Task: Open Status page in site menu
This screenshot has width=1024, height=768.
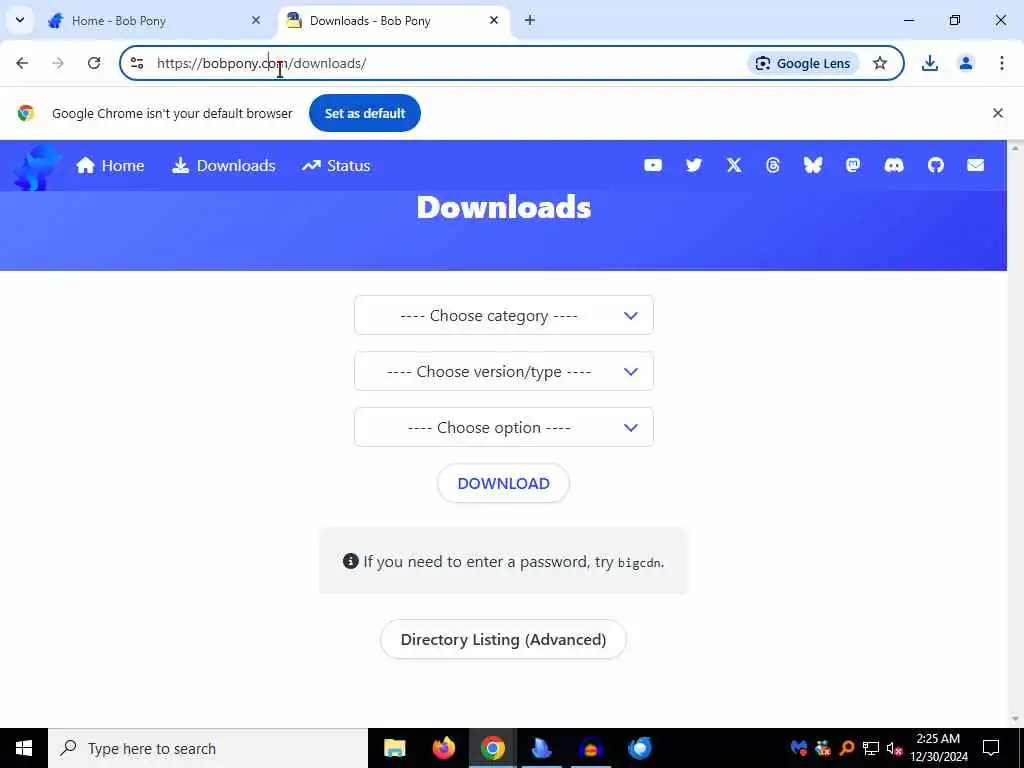Action: tap(336, 166)
